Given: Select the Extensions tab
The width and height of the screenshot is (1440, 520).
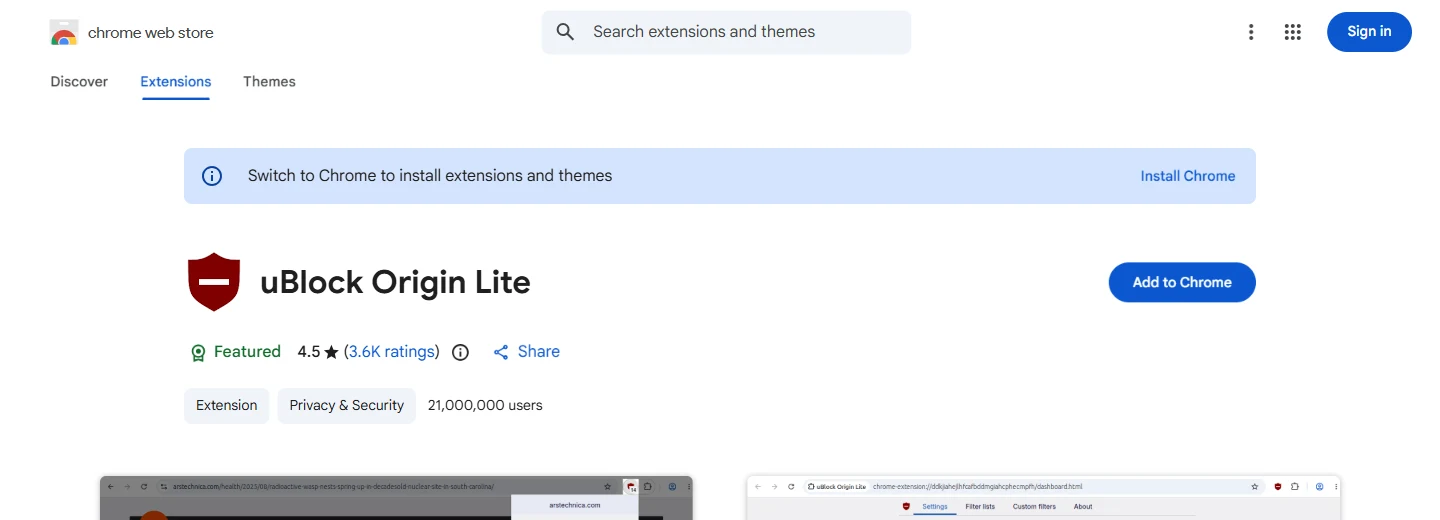Looking at the screenshot, I should (176, 82).
